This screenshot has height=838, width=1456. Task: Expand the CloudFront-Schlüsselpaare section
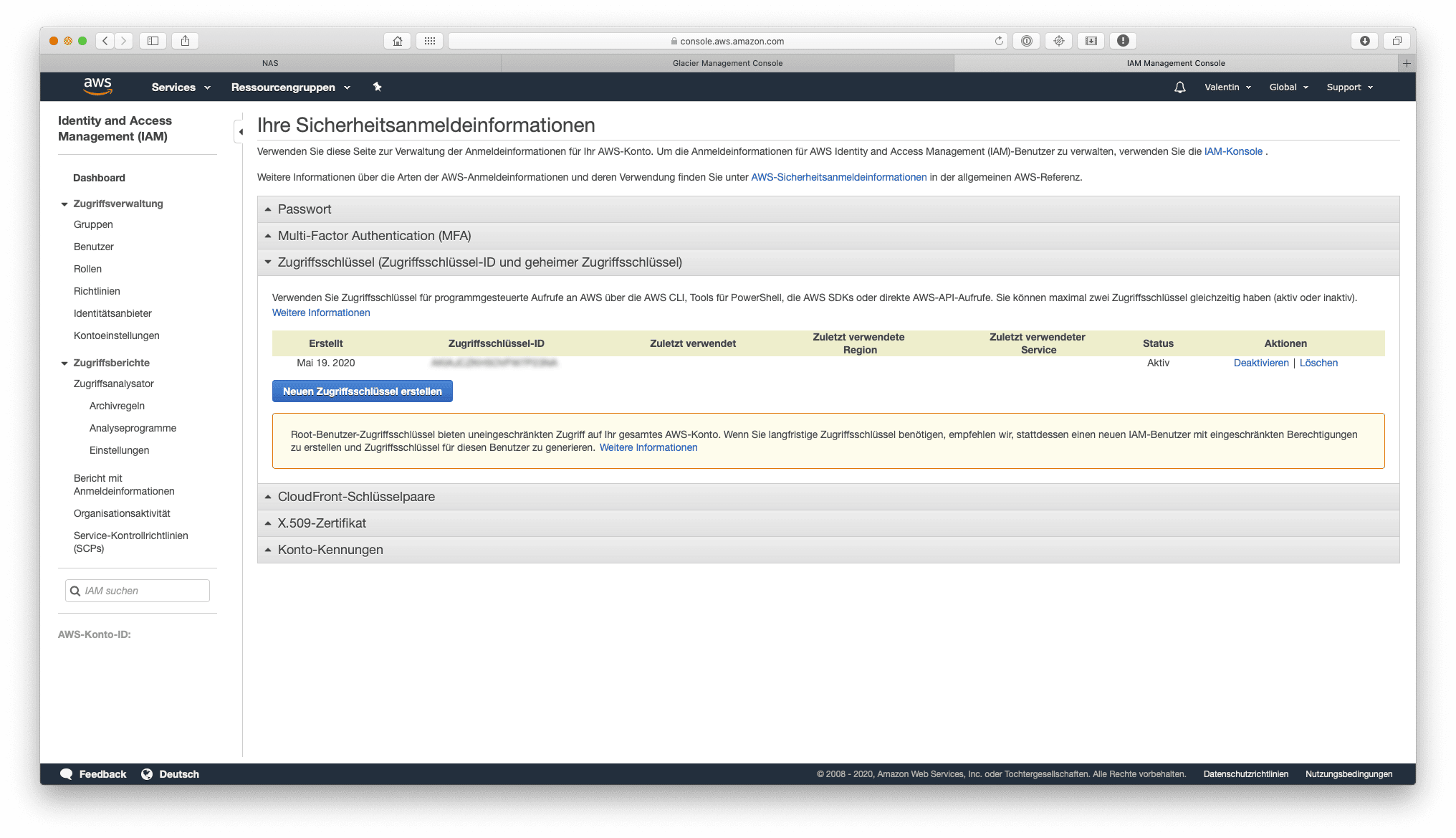(828, 497)
